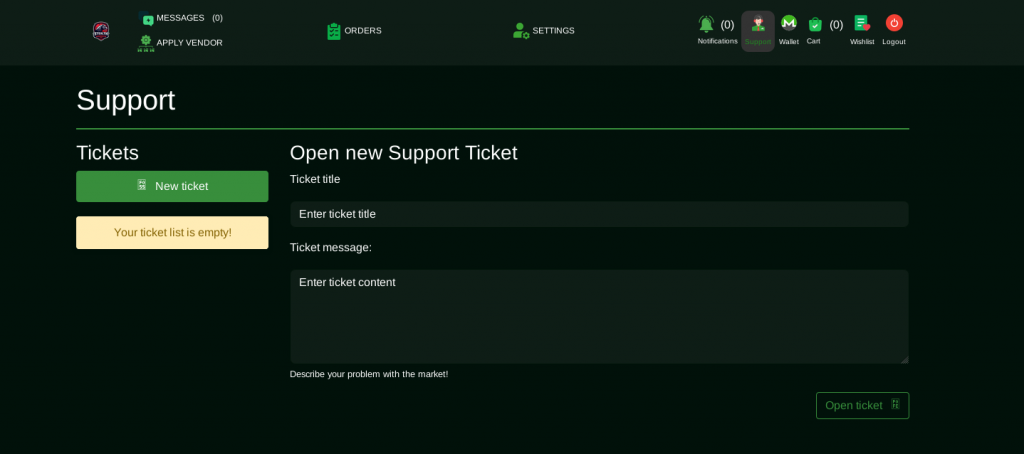Open the Monero Wallet icon
This screenshot has width=1024, height=454.
click(x=789, y=23)
